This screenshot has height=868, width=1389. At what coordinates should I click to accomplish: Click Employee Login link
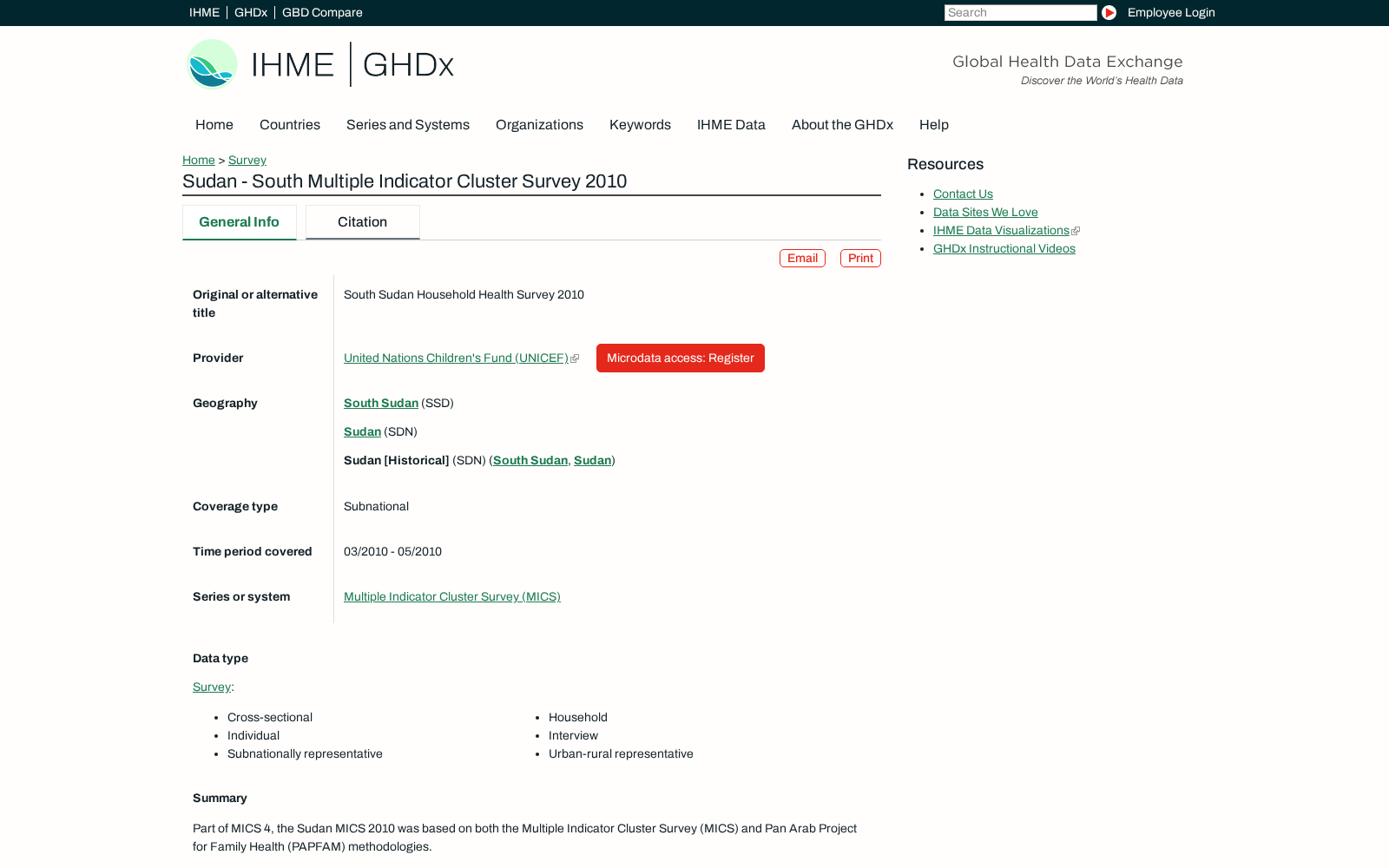(x=1171, y=12)
